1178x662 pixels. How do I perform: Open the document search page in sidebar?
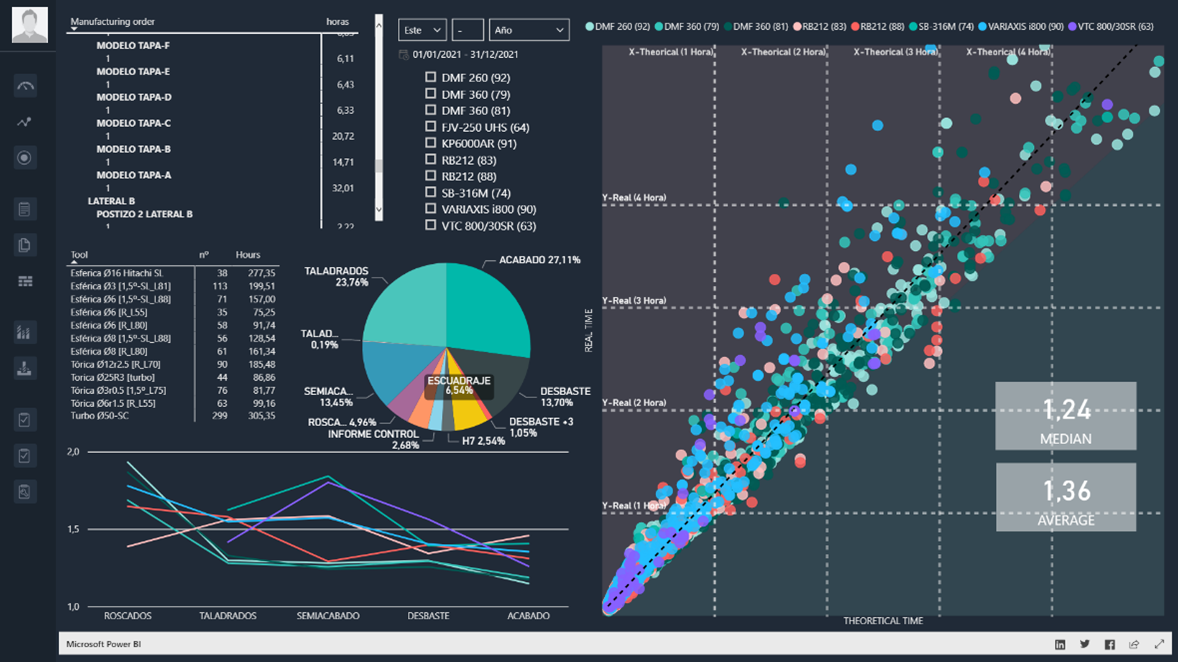coord(25,491)
